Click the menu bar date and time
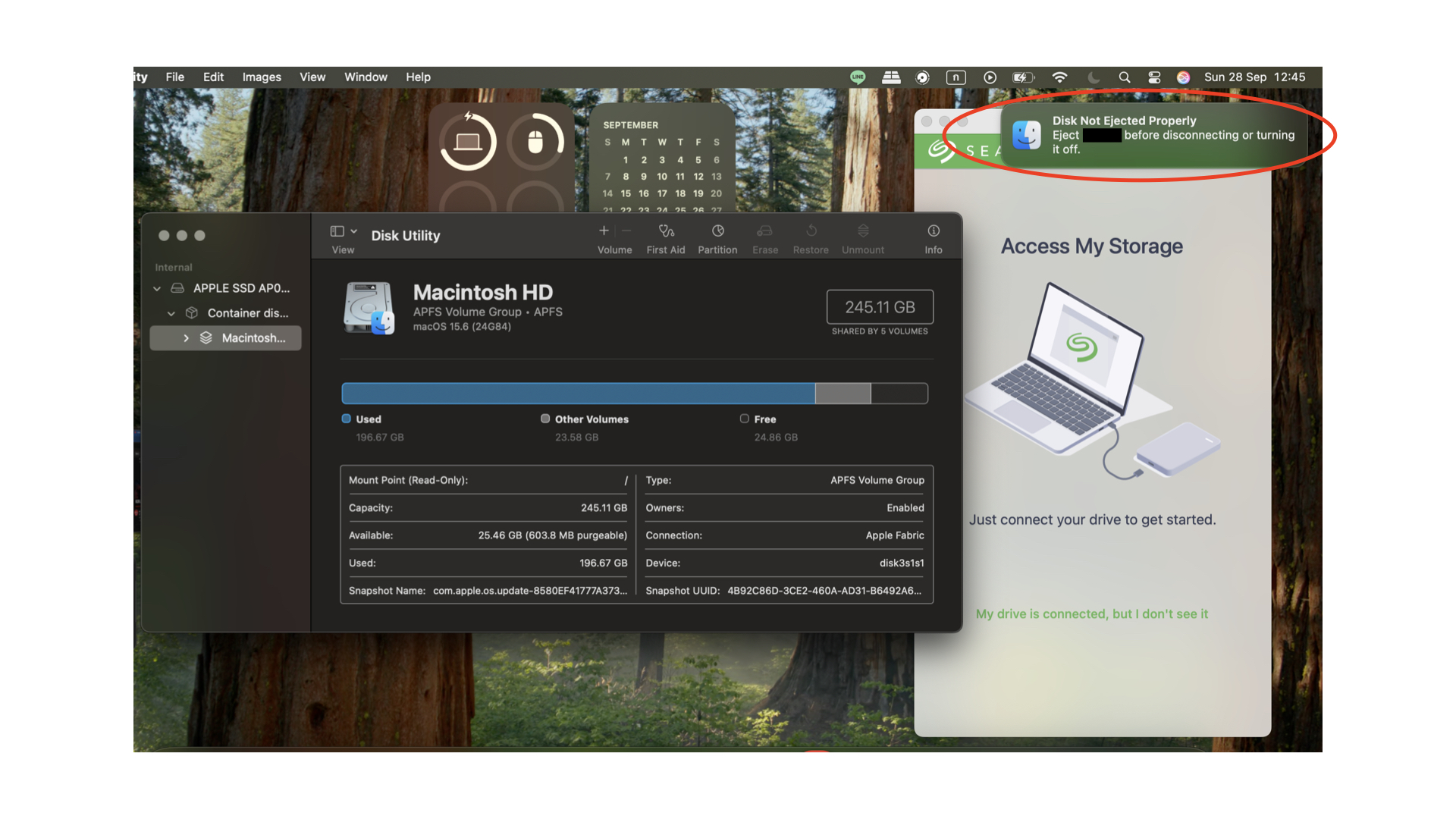Screen dimensions: 1456x819 (1254, 77)
